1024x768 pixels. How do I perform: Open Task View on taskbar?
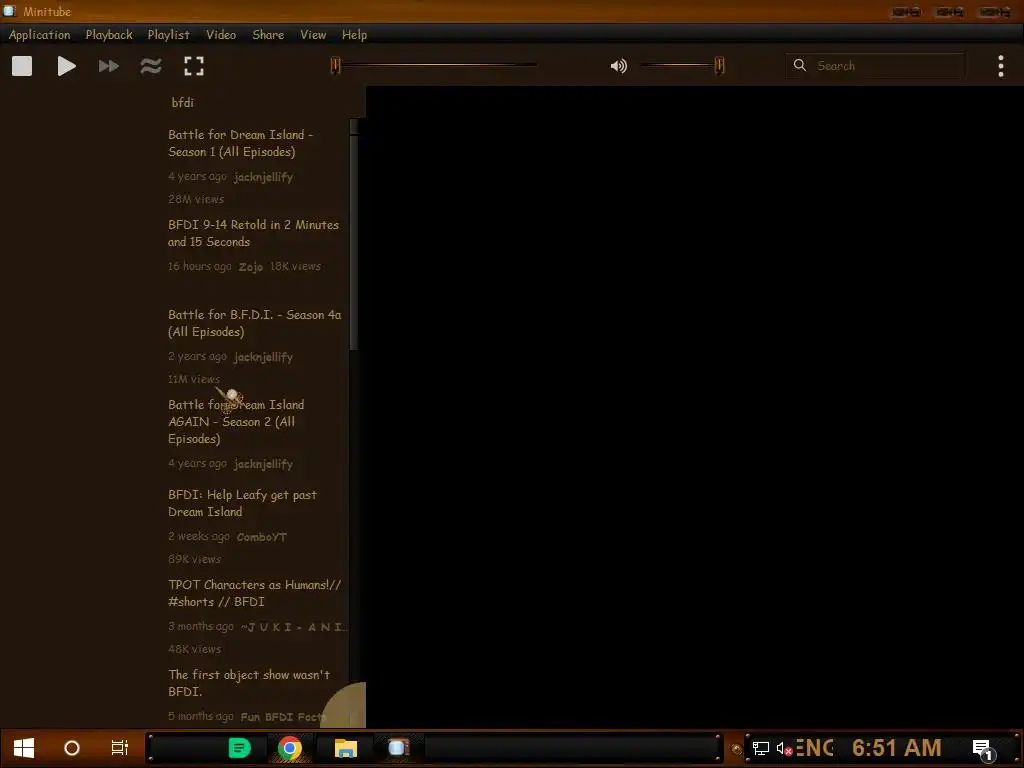pos(120,748)
